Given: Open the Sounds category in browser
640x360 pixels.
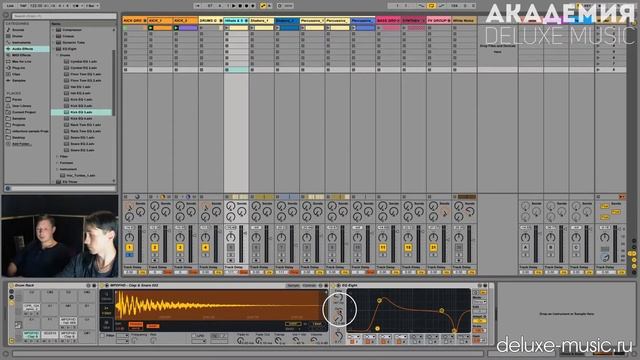Looking at the screenshot, I should click(x=18, y=30).
